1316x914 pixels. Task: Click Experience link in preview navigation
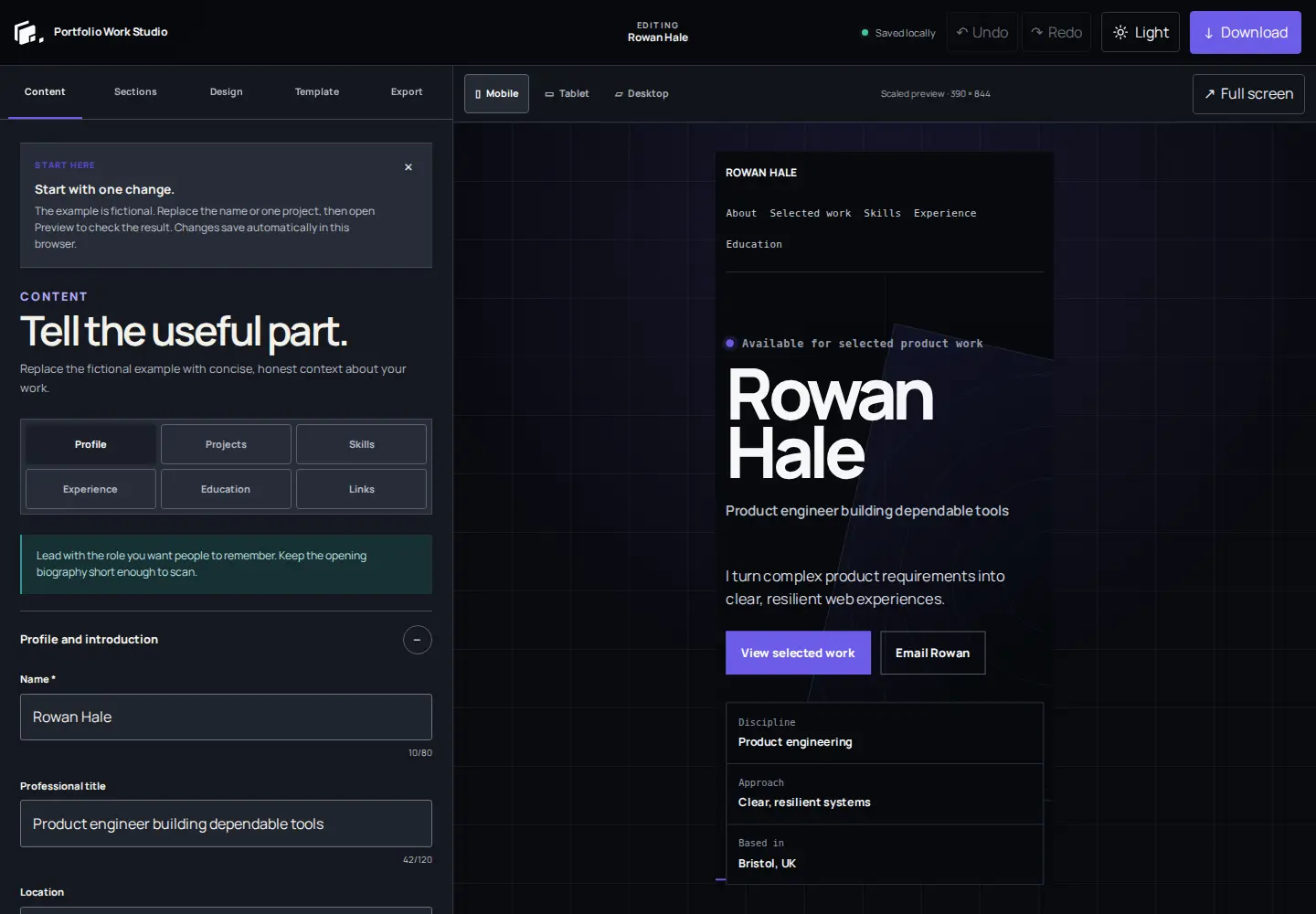[x=945, y=213]
